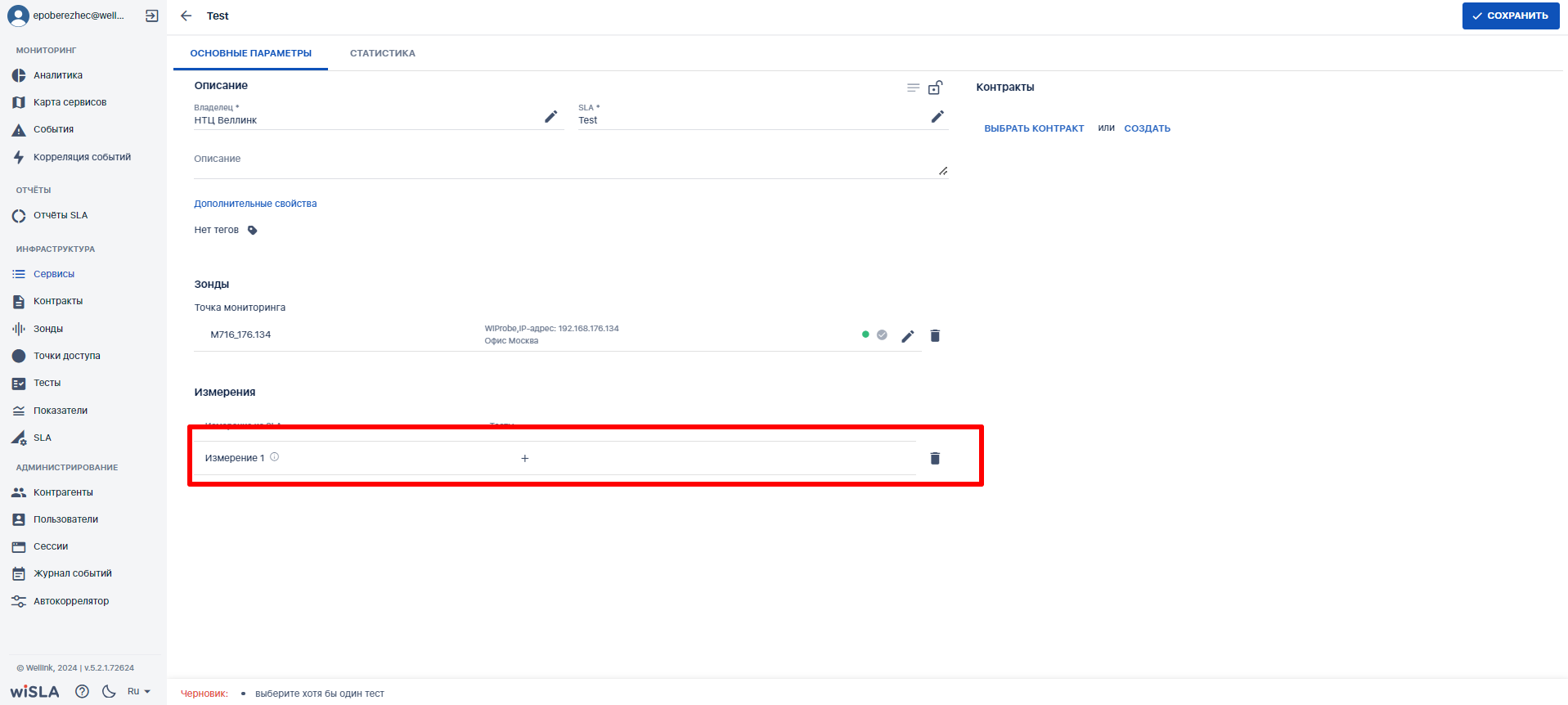Delete Measurement 1 with trash icon
The width and height of the screenshot is (1568, 705).
click(x=935, y=458)
